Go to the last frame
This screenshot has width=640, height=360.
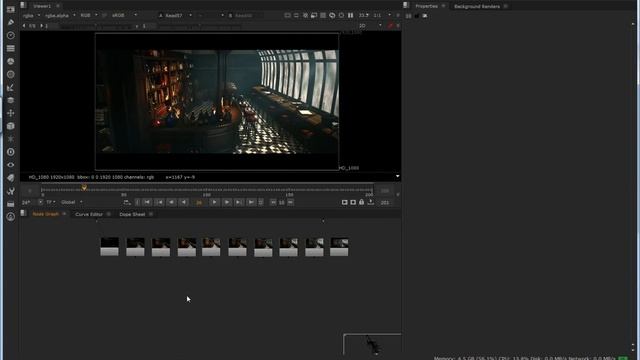251,202
